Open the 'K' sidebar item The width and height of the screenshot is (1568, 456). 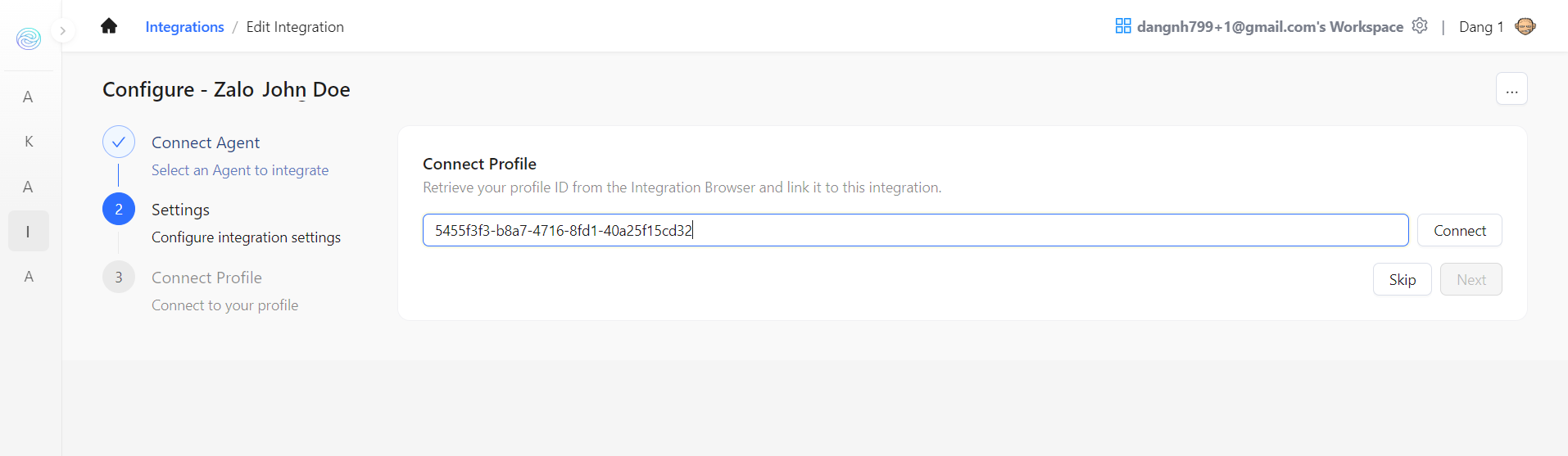(29, 142)
